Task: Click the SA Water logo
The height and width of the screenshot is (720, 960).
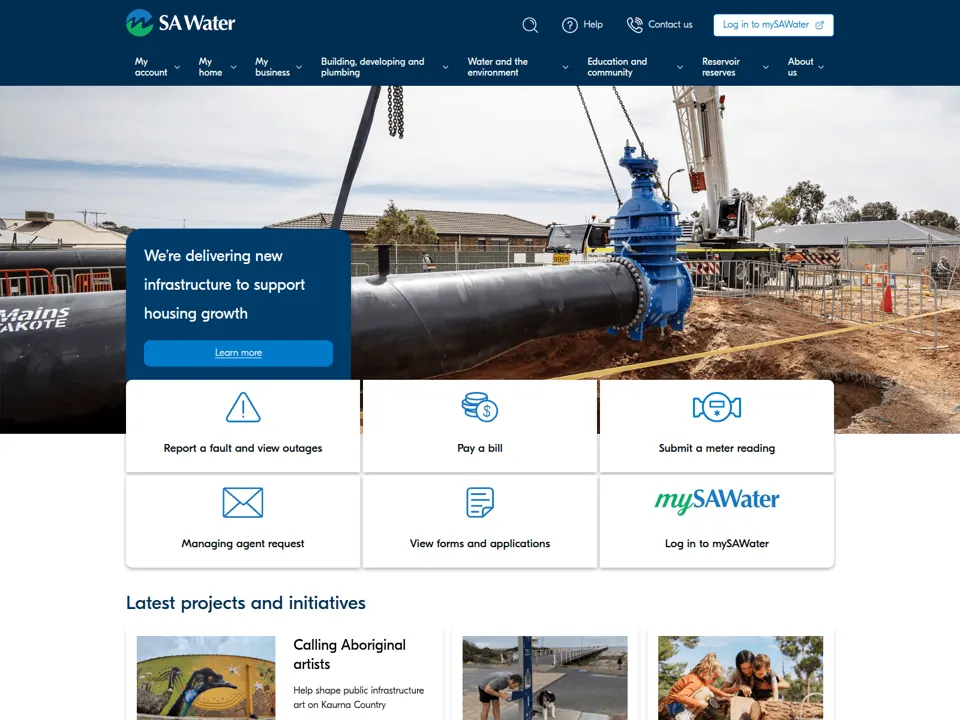Action: tap(180, 23)
